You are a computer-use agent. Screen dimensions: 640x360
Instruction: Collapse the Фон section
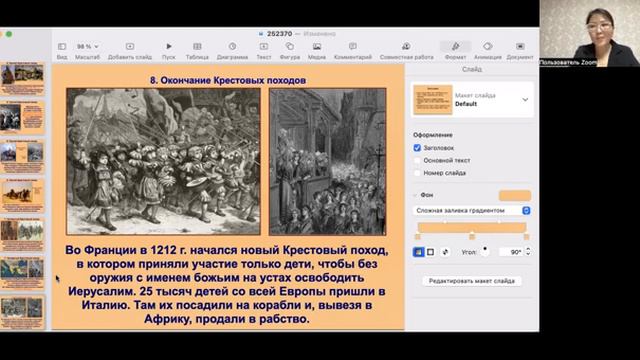416,195
